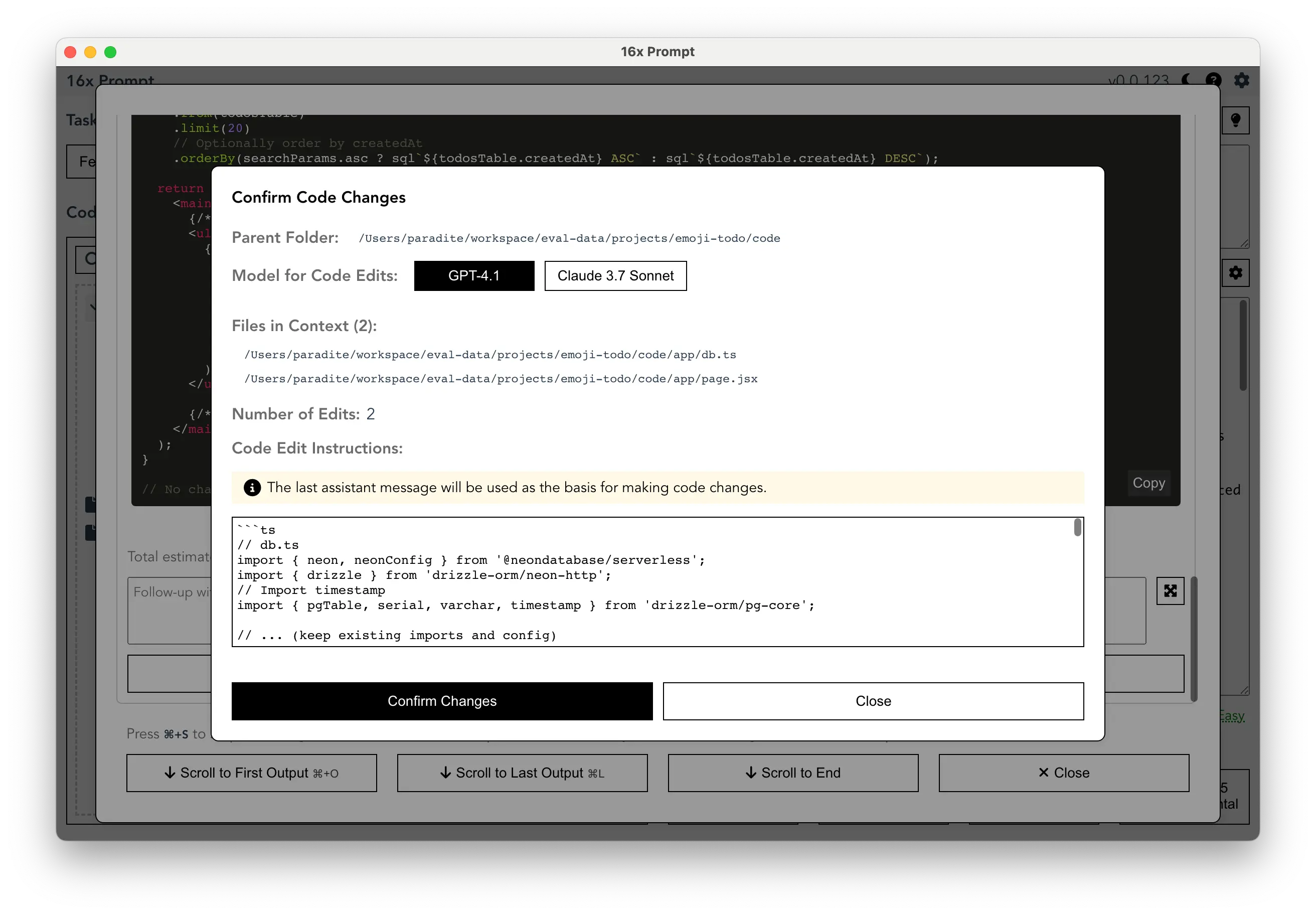Image resolution: width=1316 pixels, height=915 pixels.
Task: Click the Confirm Changes button
Action: [442, 701]
